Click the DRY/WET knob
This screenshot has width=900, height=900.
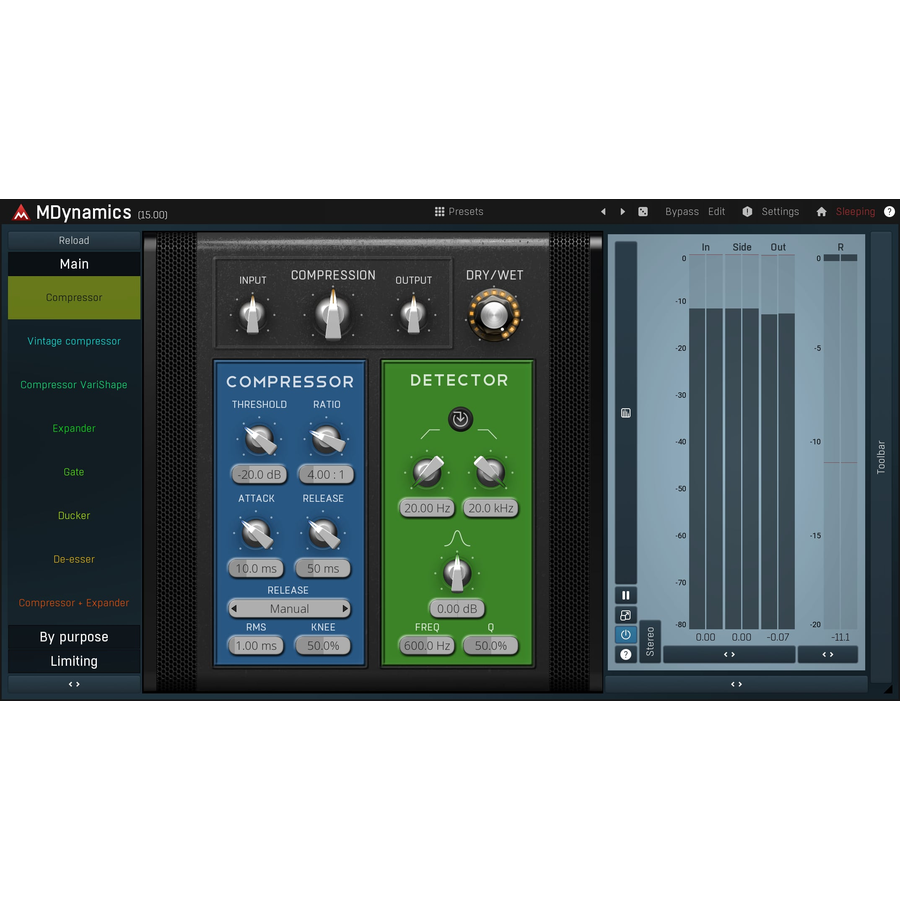494,315
